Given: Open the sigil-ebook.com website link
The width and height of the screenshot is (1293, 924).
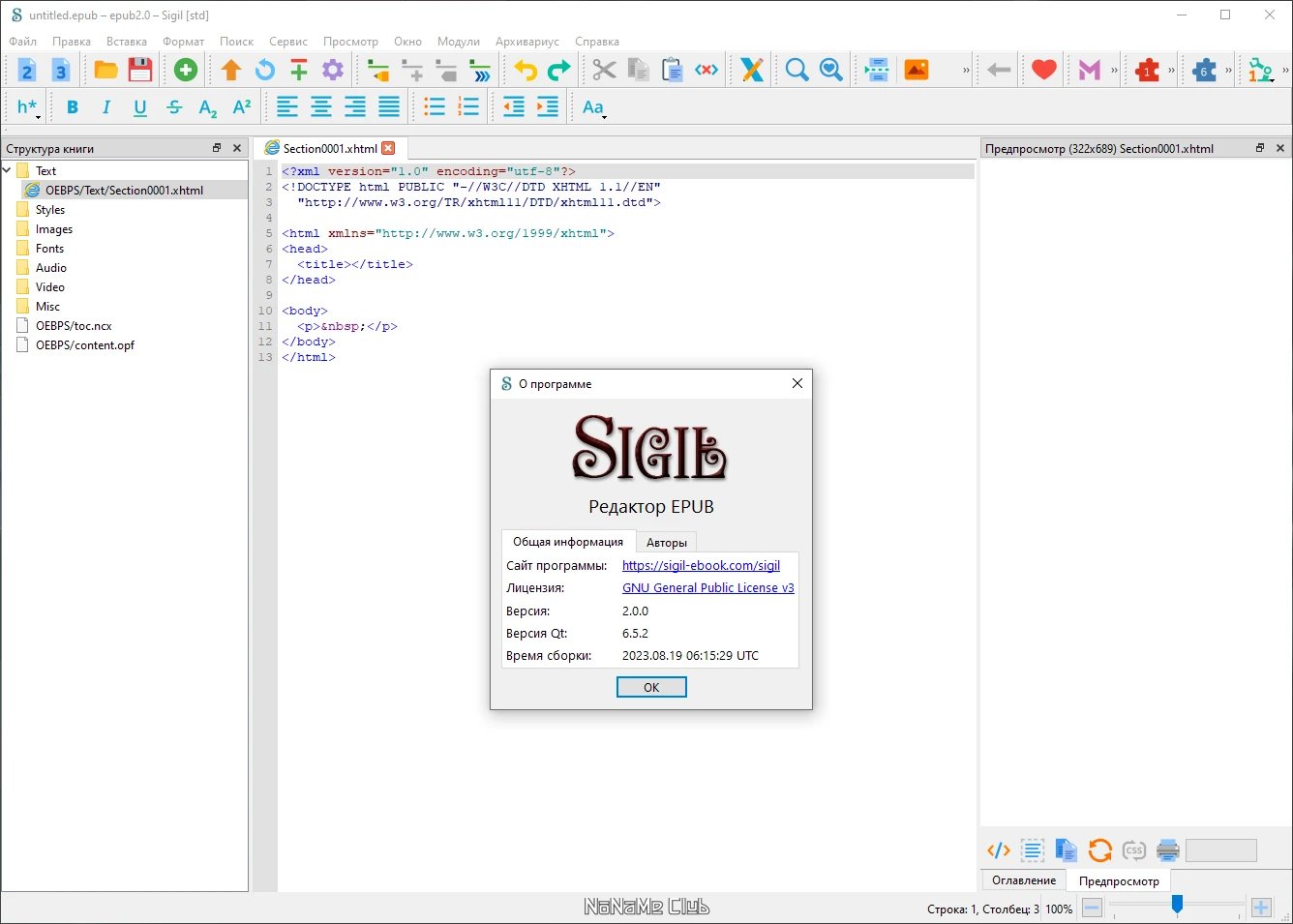Looking at the screenshot, I should pyautogui.click(x=701, y=566).
